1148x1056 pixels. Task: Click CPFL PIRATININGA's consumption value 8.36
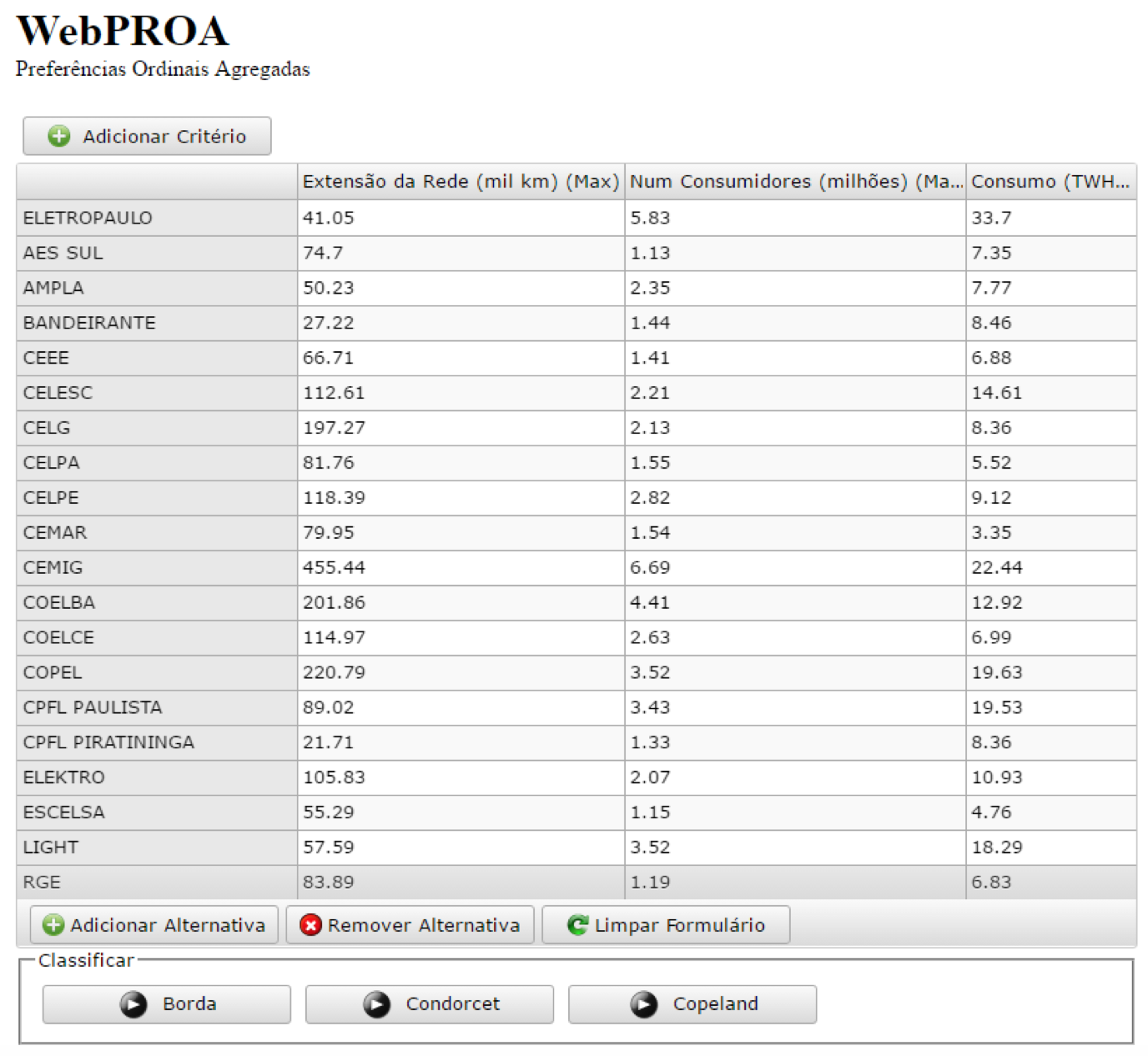coord(1051,743)
